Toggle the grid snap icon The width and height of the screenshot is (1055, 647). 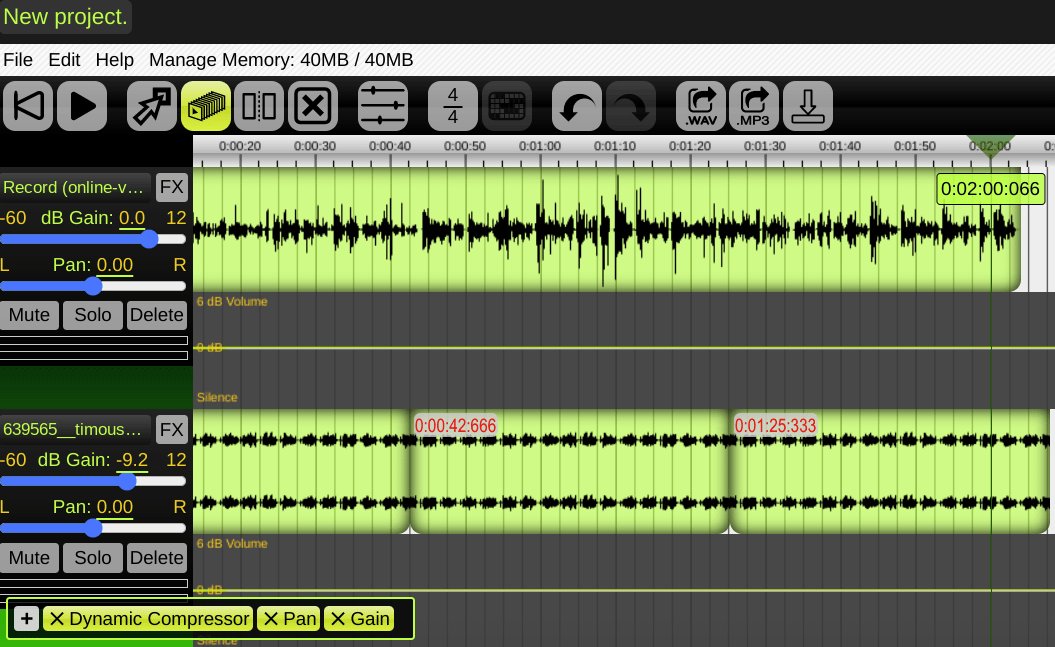(x=507, y=106)
